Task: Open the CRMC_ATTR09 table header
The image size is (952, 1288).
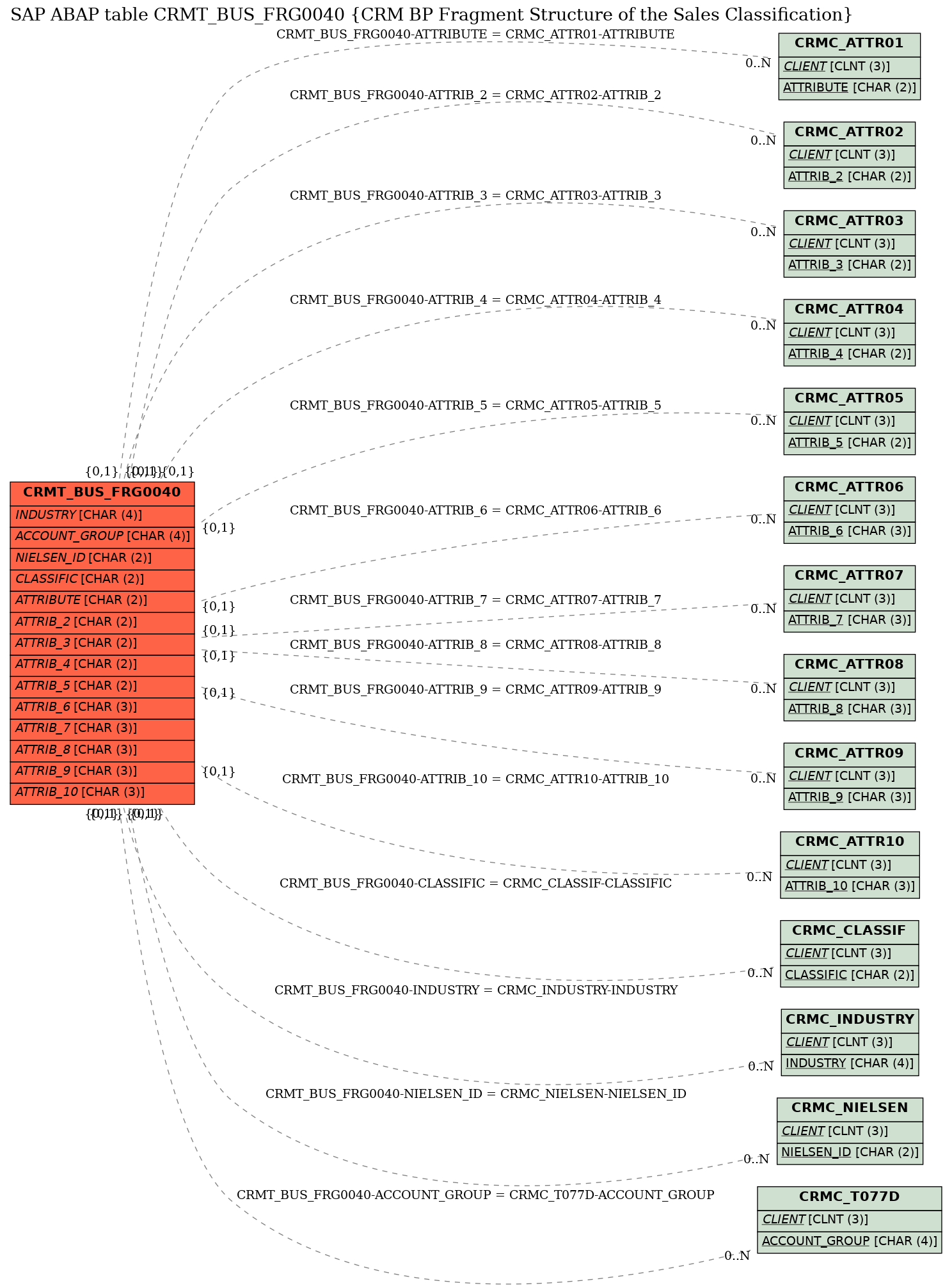Action: (x=849, y=754)
